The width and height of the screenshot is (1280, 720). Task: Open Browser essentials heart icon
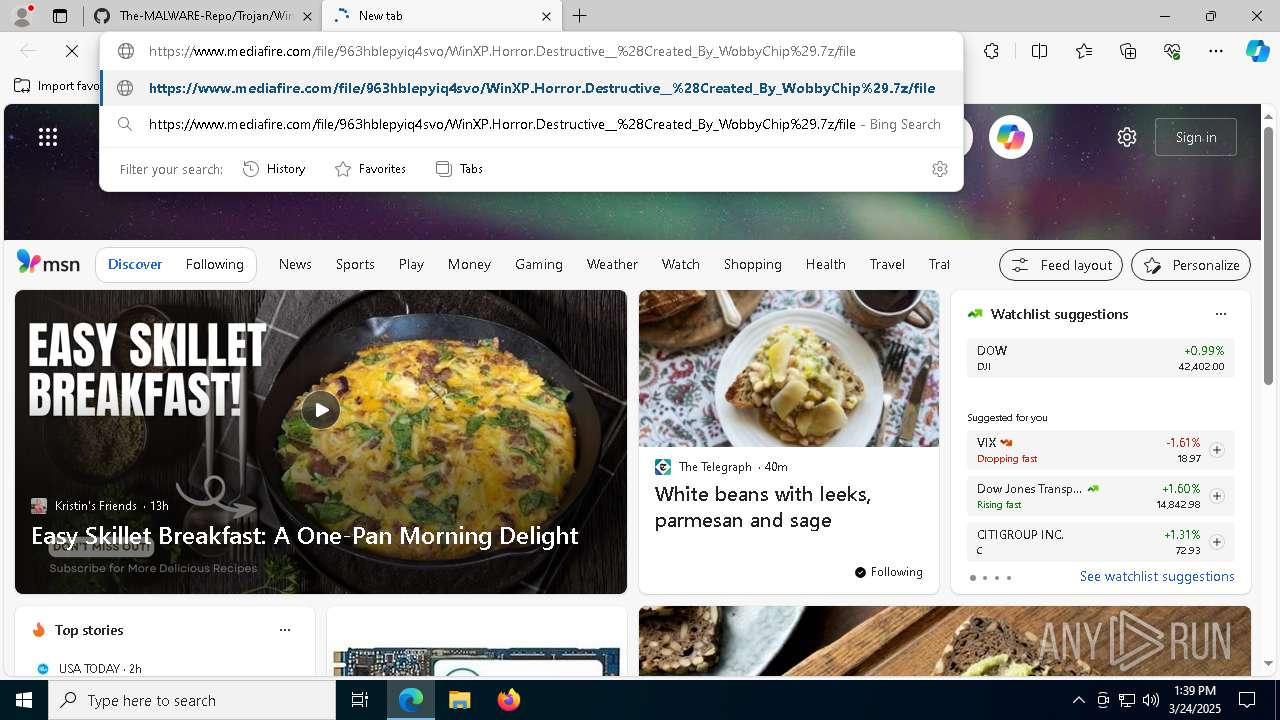coord(1172,51)
